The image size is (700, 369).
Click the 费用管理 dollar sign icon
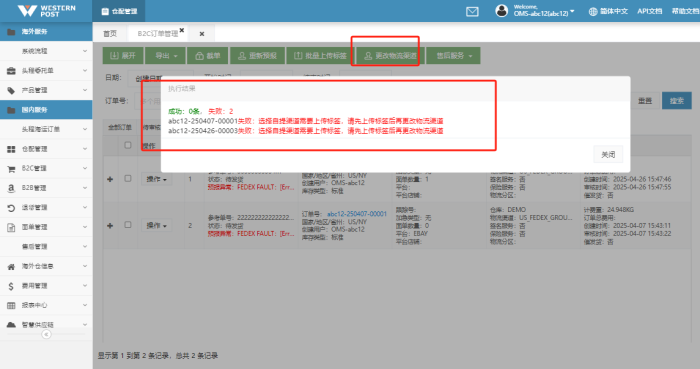(11, 286)
